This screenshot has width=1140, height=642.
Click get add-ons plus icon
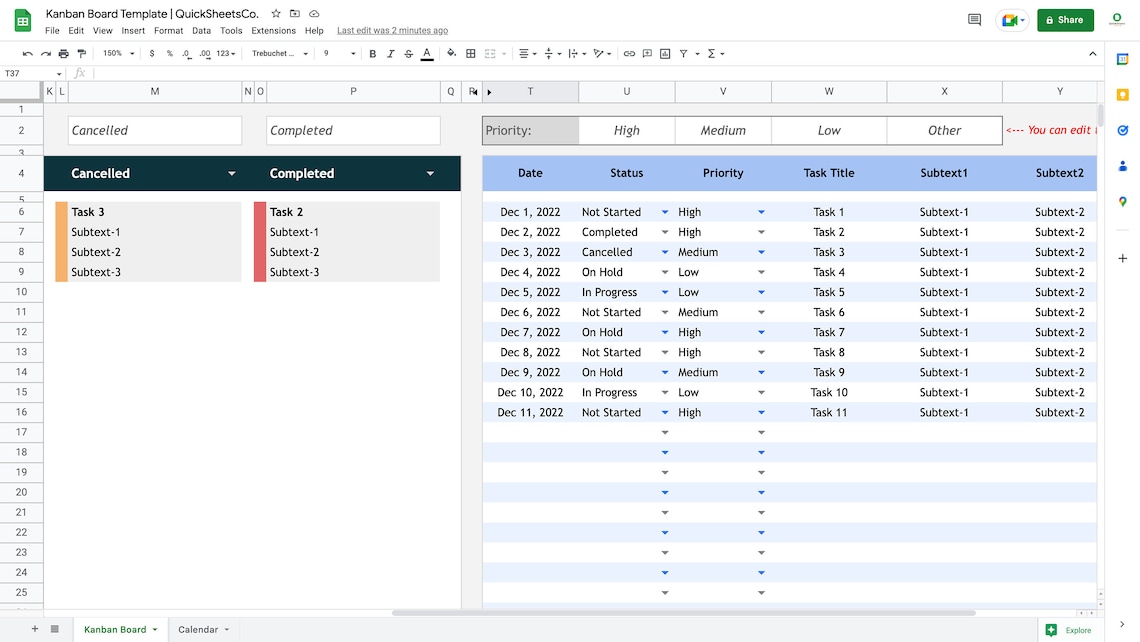tap(1123, 258)
